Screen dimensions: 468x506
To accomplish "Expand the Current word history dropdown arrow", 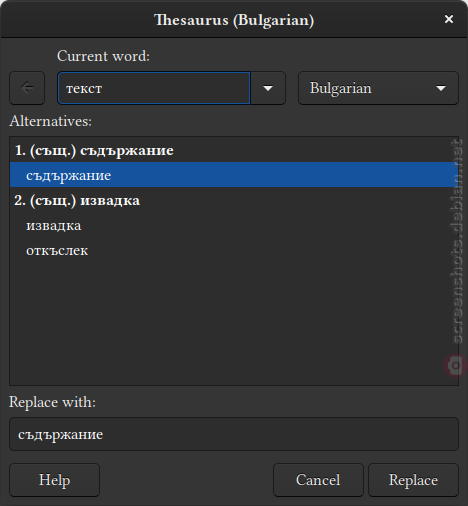I will click(x=268, y=88).
